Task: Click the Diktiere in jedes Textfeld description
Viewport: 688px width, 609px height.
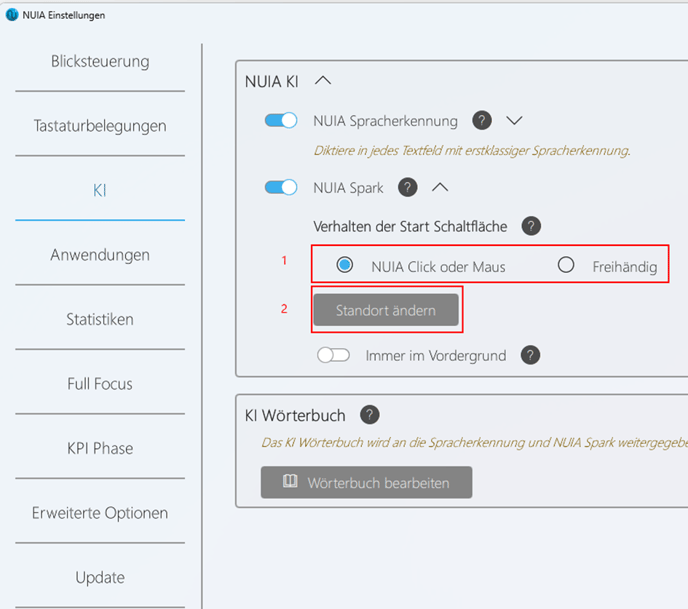Action: click(472, 151)
